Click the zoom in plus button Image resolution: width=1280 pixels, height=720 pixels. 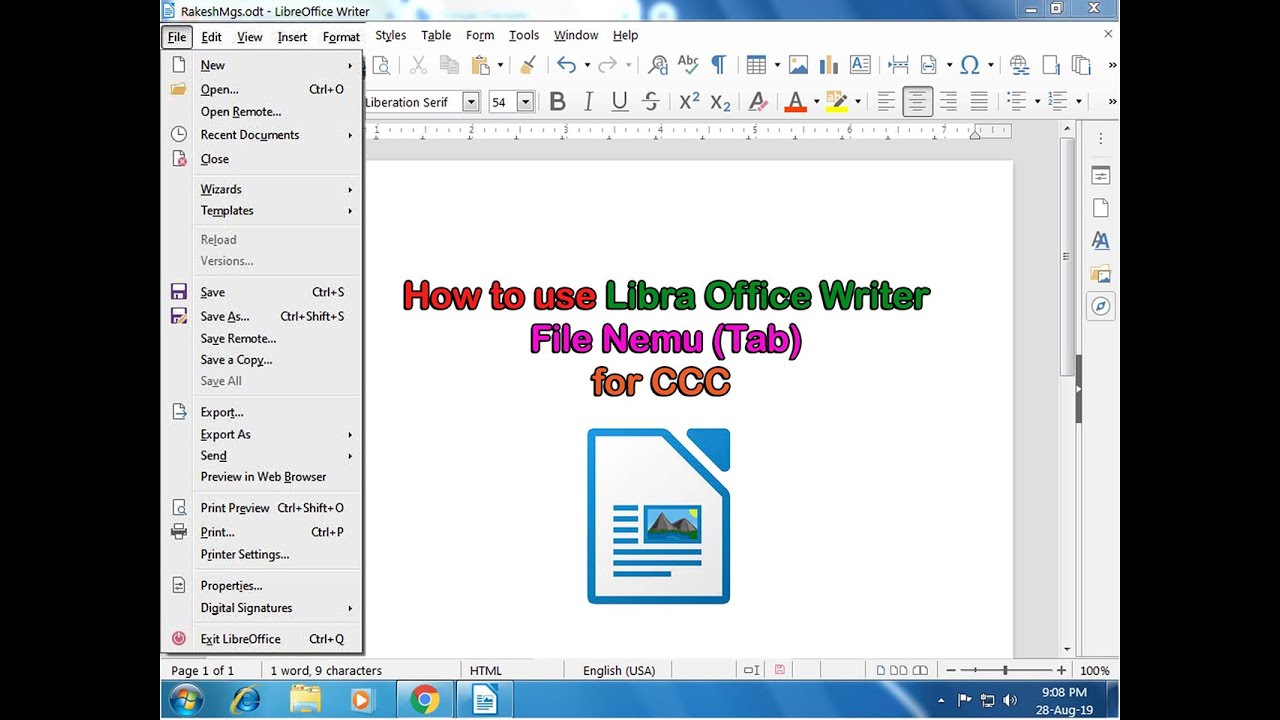[x=1061, y=670]
